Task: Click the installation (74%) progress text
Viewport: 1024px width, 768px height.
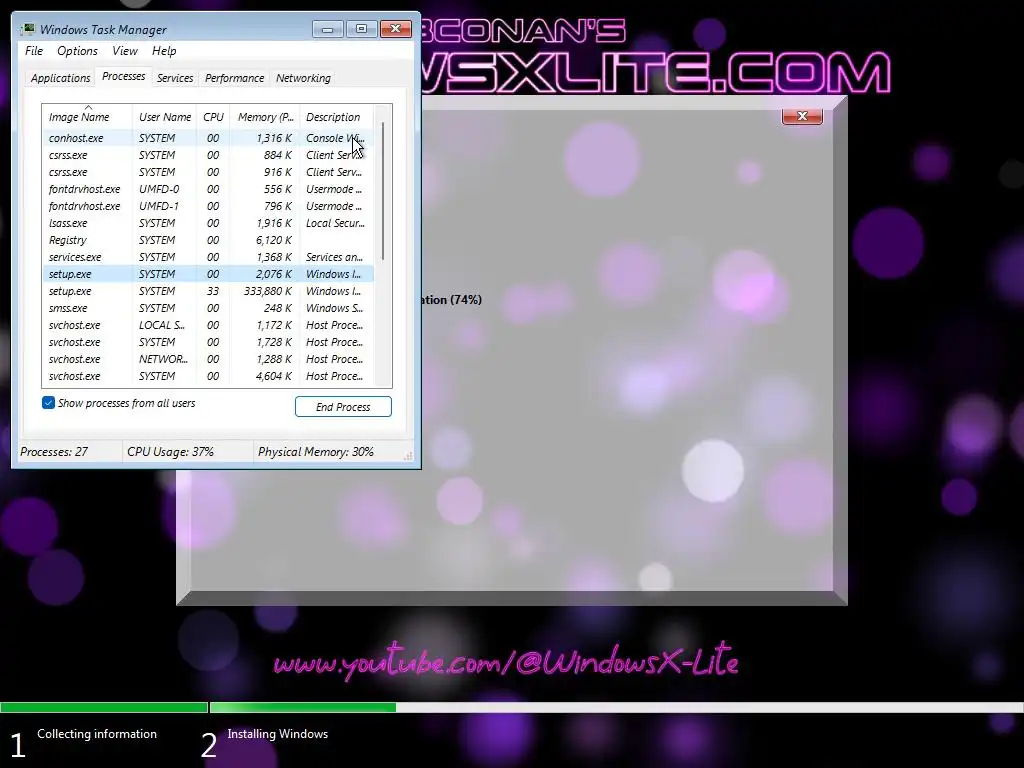Action: coord(452,300)
